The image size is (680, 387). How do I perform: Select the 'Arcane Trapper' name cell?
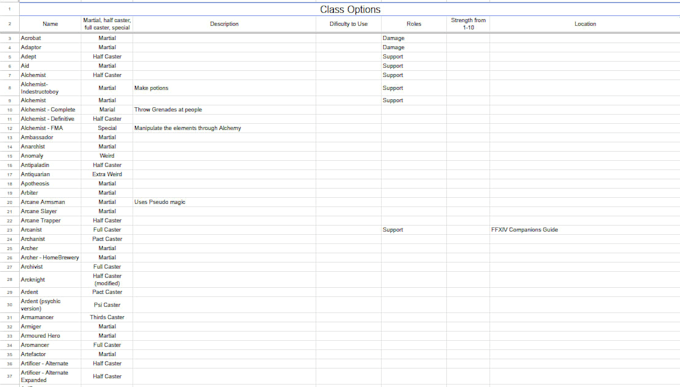coord(50,221)
